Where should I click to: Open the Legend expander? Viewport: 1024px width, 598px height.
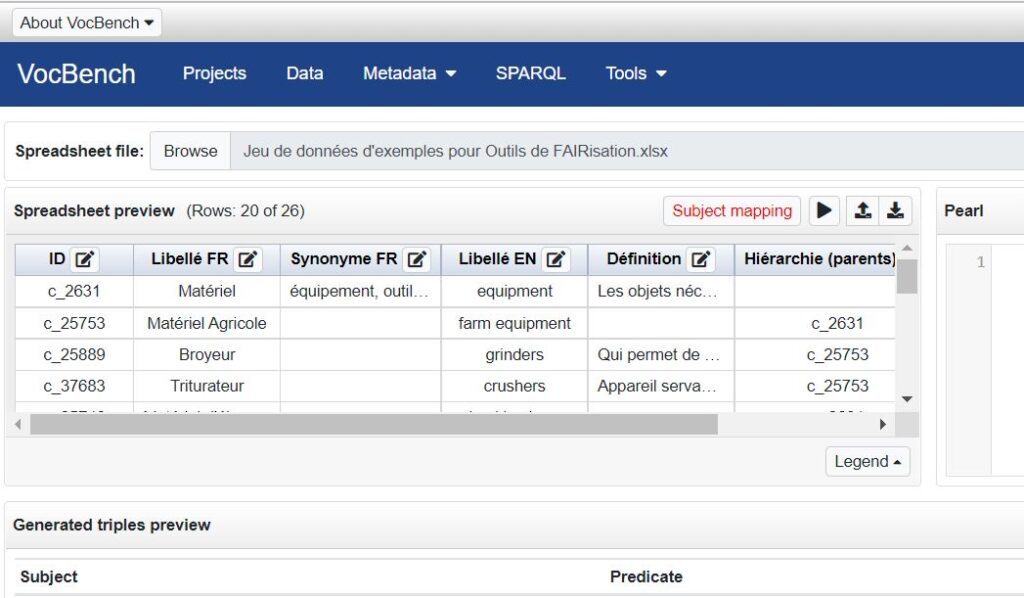pos(867,462)
